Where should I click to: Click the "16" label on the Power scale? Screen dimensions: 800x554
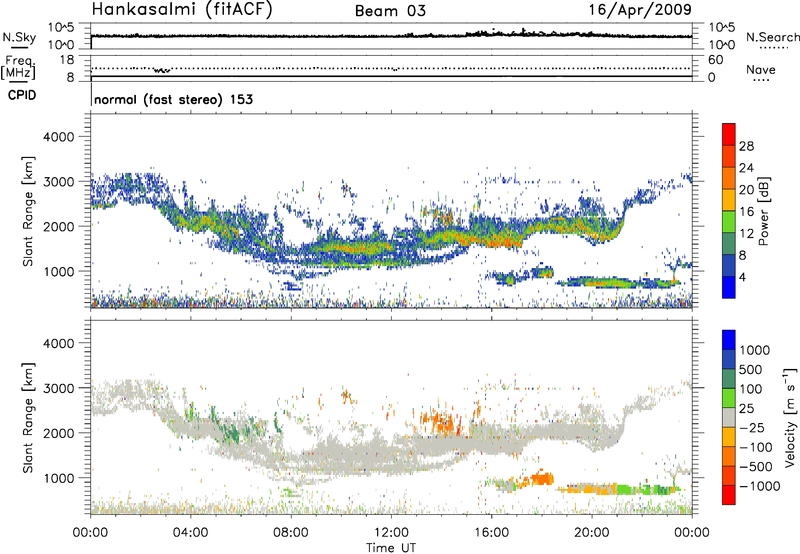[x=746, y=212]
